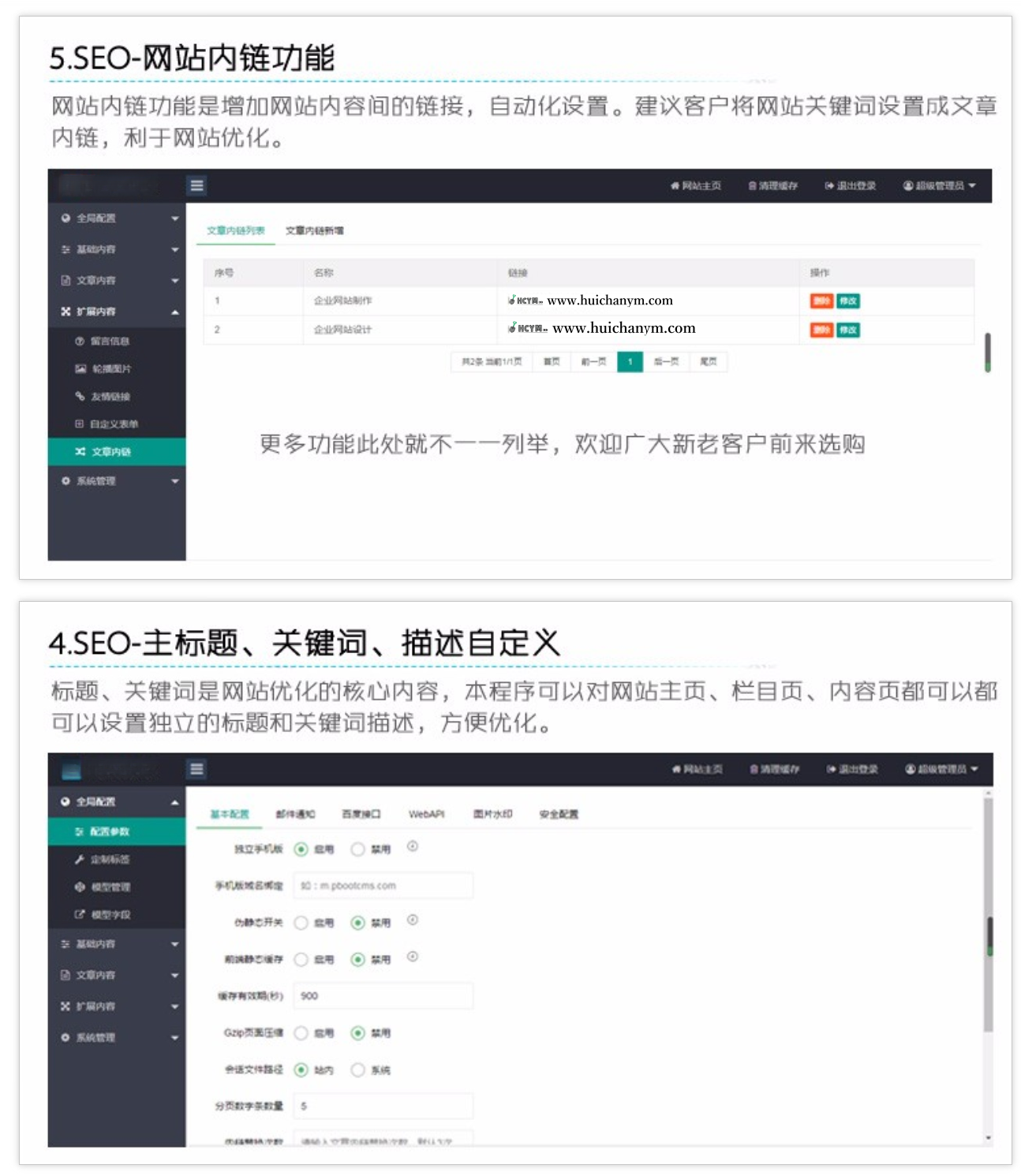Click the 友情链接 chain-link icon

coord(79,397)
